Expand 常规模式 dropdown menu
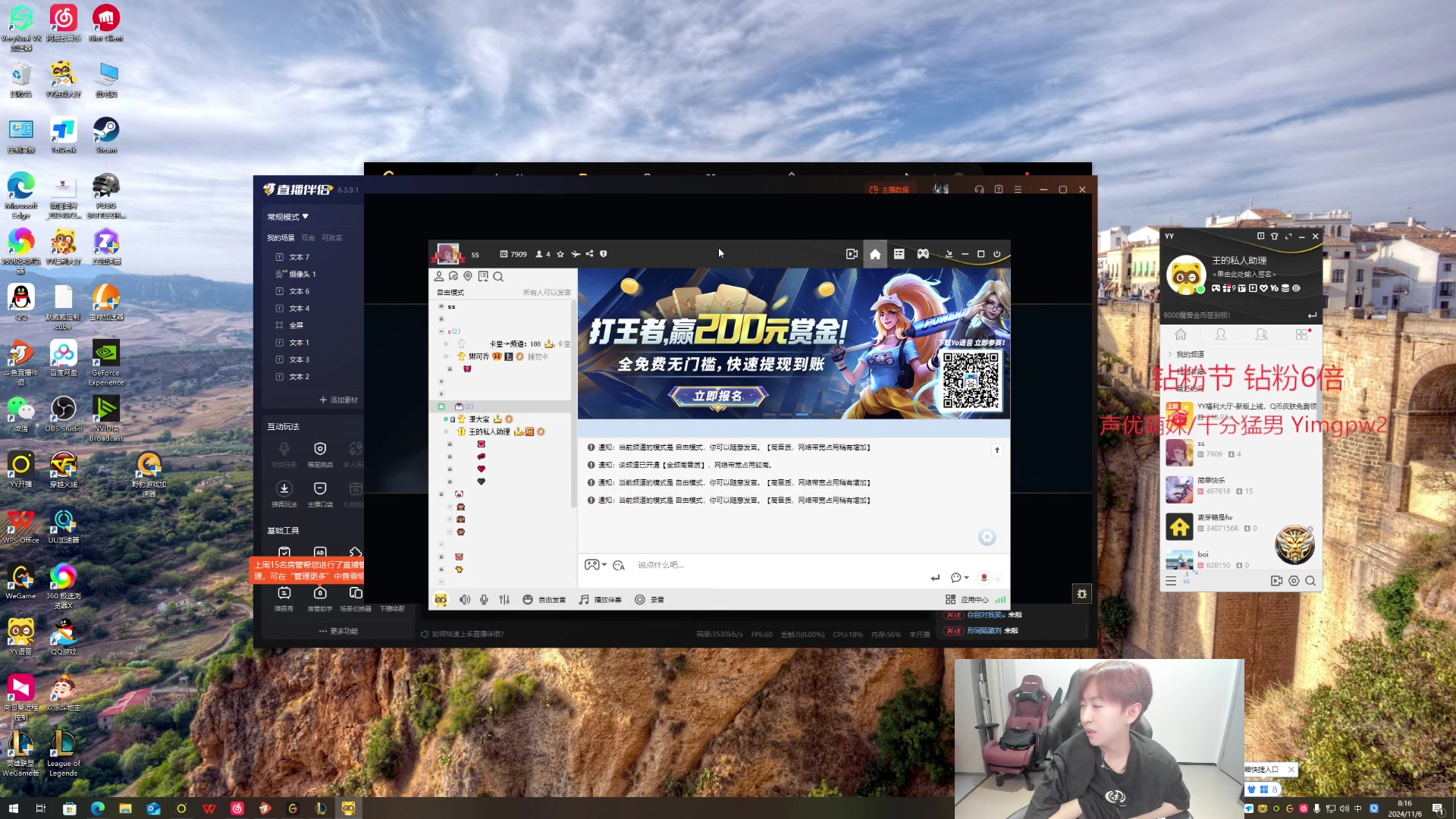The height and width of the screenshot is (819, 1456). coord(288,217)
